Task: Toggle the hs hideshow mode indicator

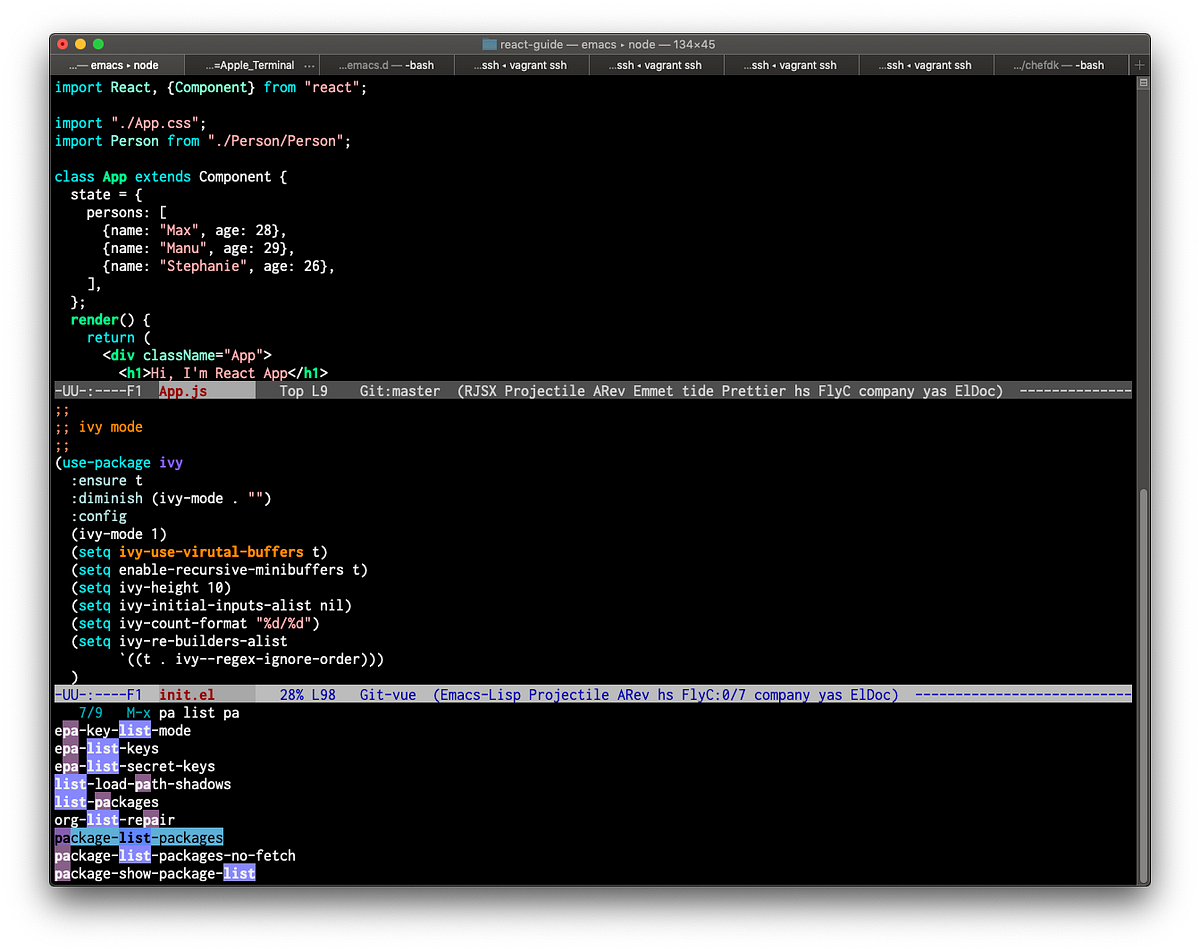Action: 801,391
